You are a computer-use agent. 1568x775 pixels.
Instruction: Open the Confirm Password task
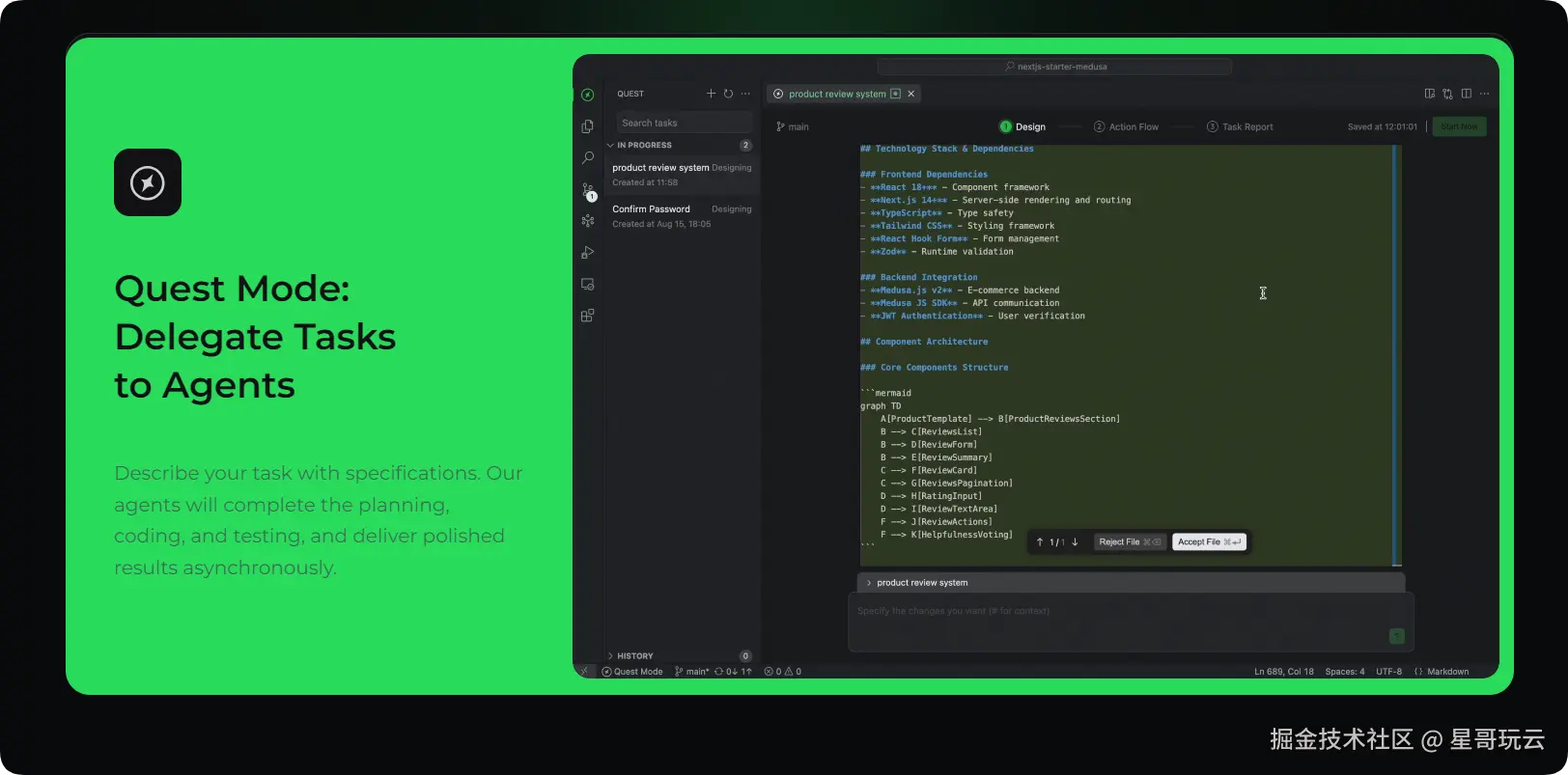[682, 216]
